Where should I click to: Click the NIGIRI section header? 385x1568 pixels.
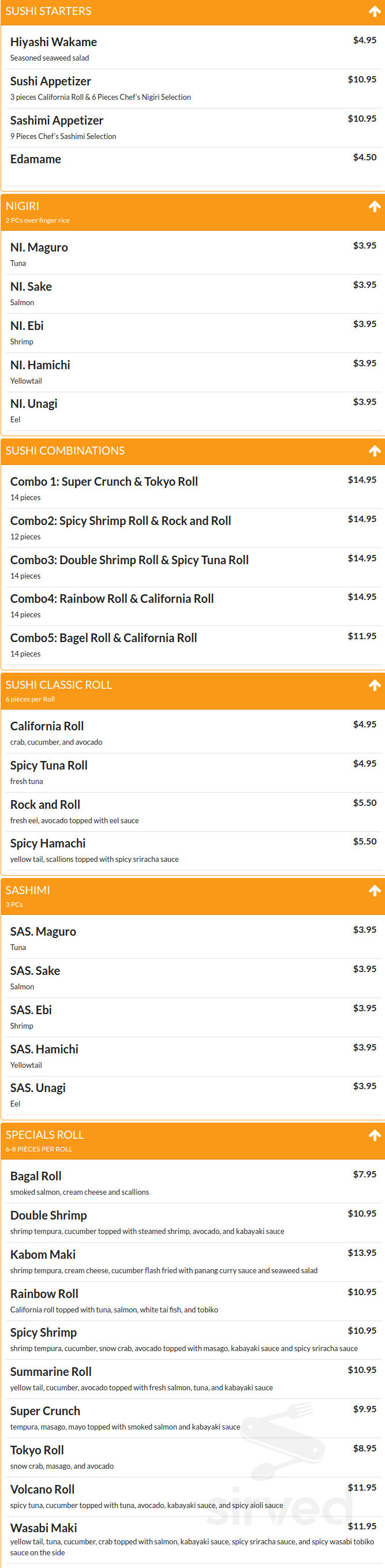click(x=23, y=207)
